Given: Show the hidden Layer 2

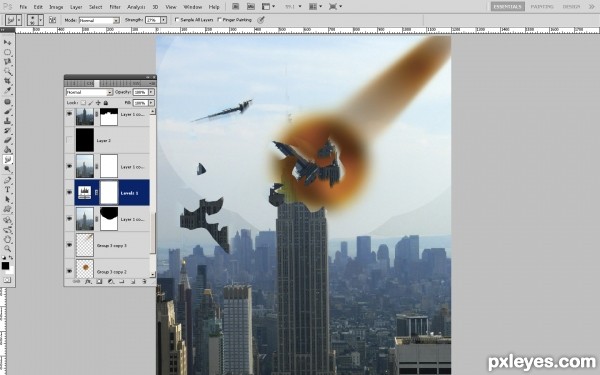Looking at the screenshot, I should (x=69, y=140).
